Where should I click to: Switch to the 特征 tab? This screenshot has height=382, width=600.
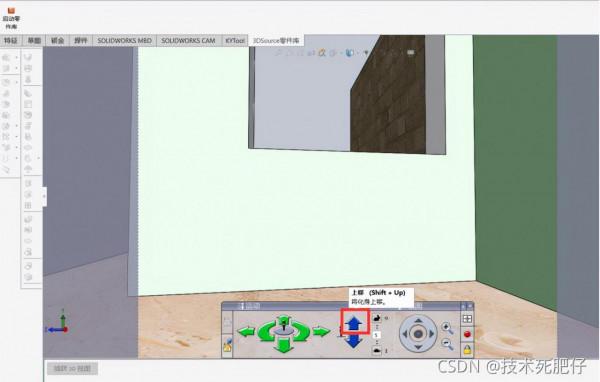(x=11, y=41)
